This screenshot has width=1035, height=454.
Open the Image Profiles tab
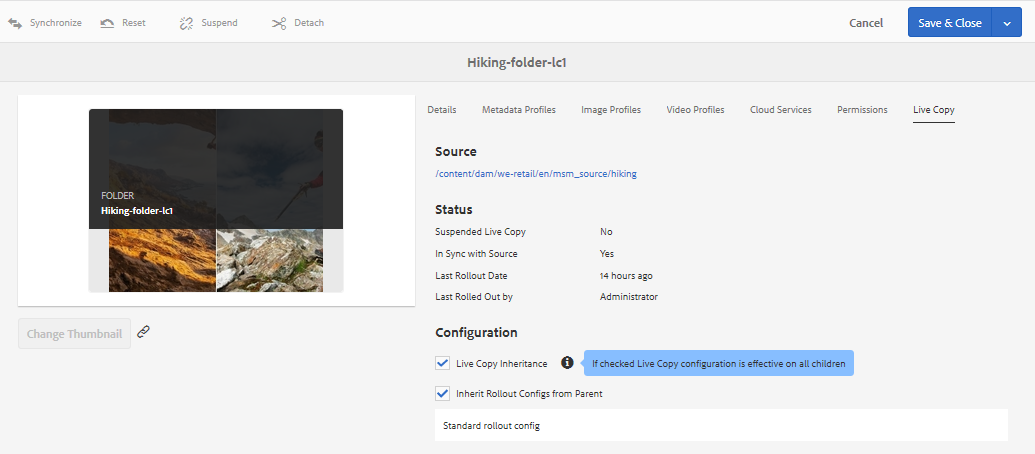pyautogui.click(x=611, y=110)
